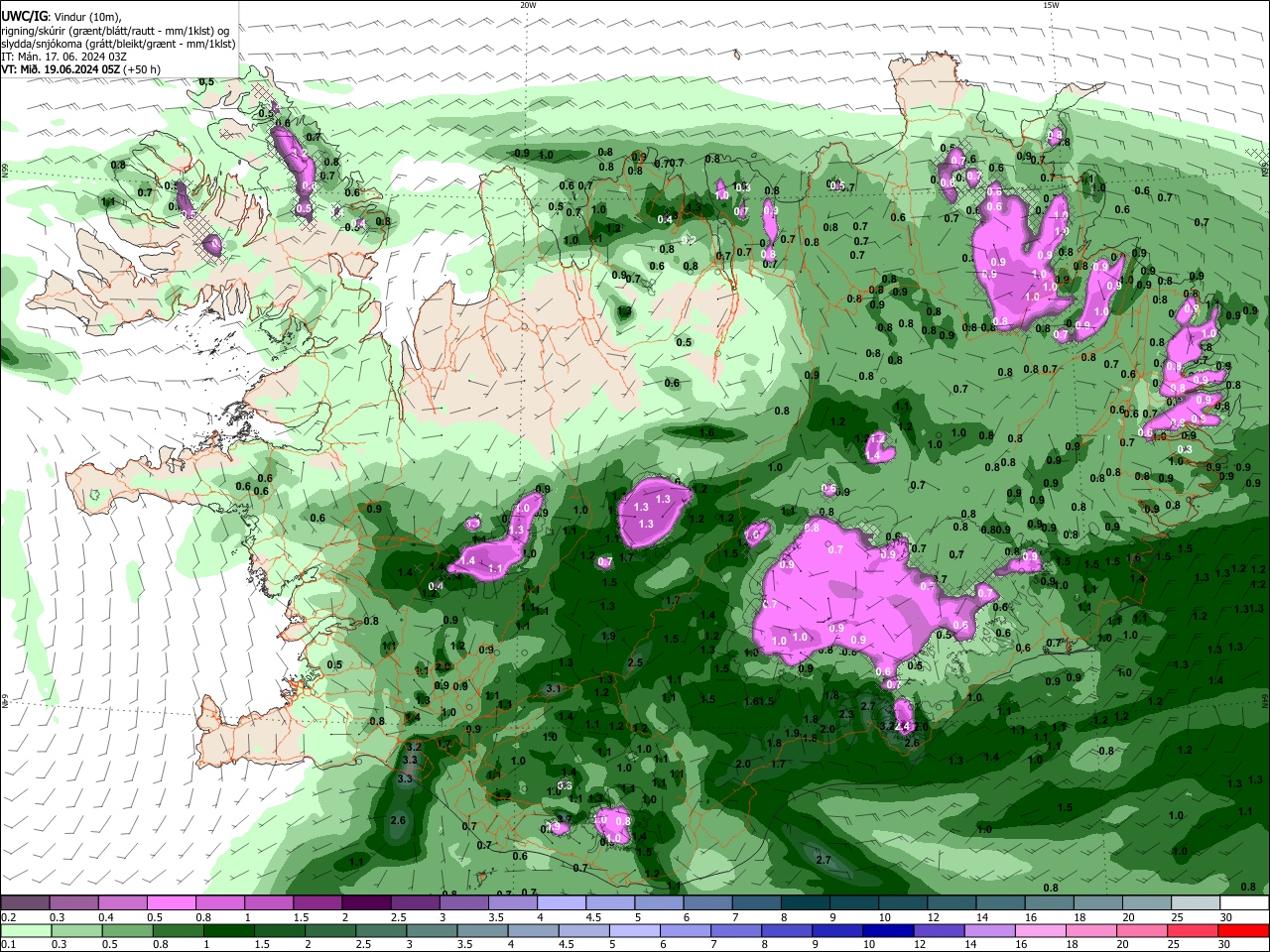Click the 'IT: Mán. 17. 06. 2024 03Z' line
The height and width of the screenshot is (952, 1270).
click(x=63, y=57)
